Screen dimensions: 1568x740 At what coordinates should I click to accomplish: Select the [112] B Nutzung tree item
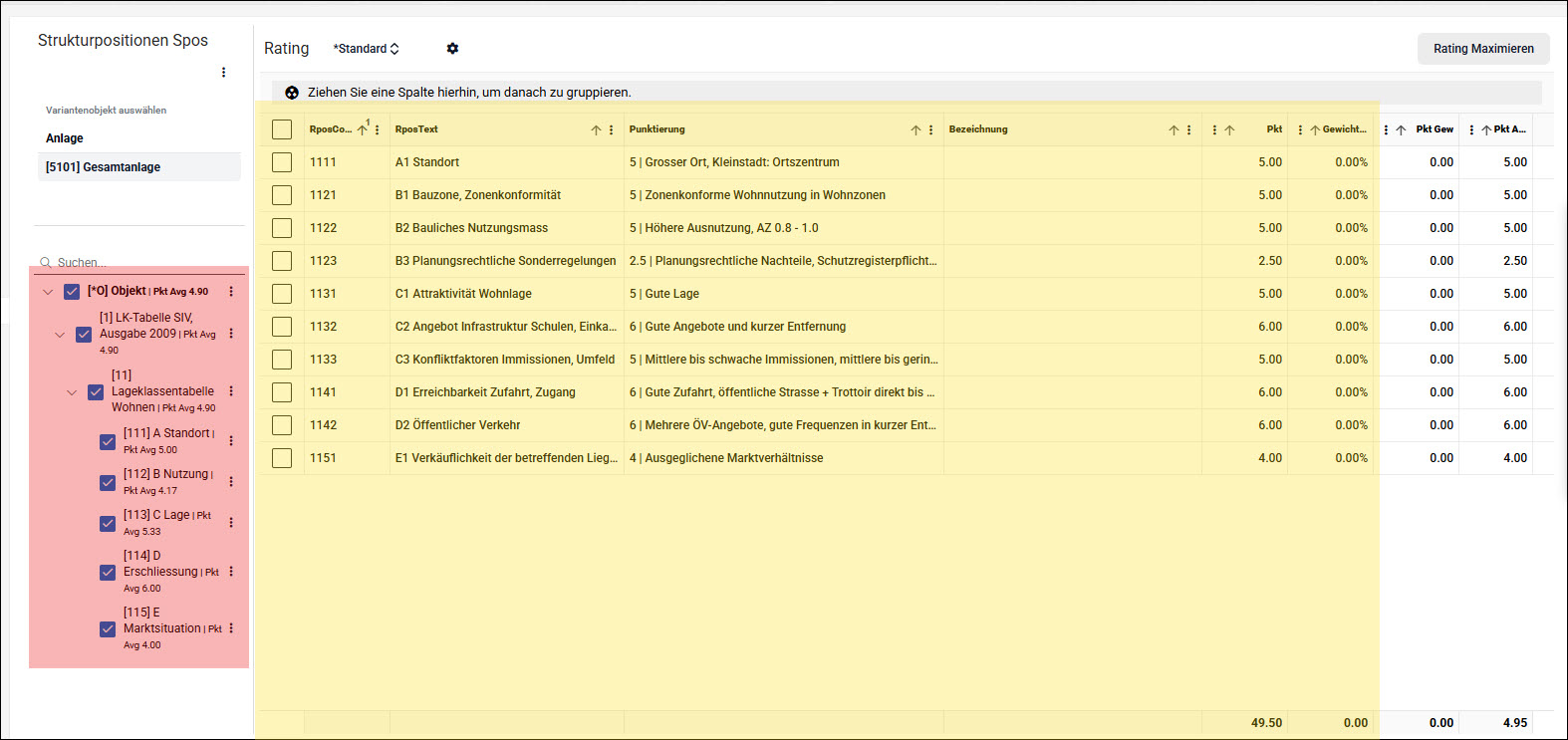coord(166,474)
